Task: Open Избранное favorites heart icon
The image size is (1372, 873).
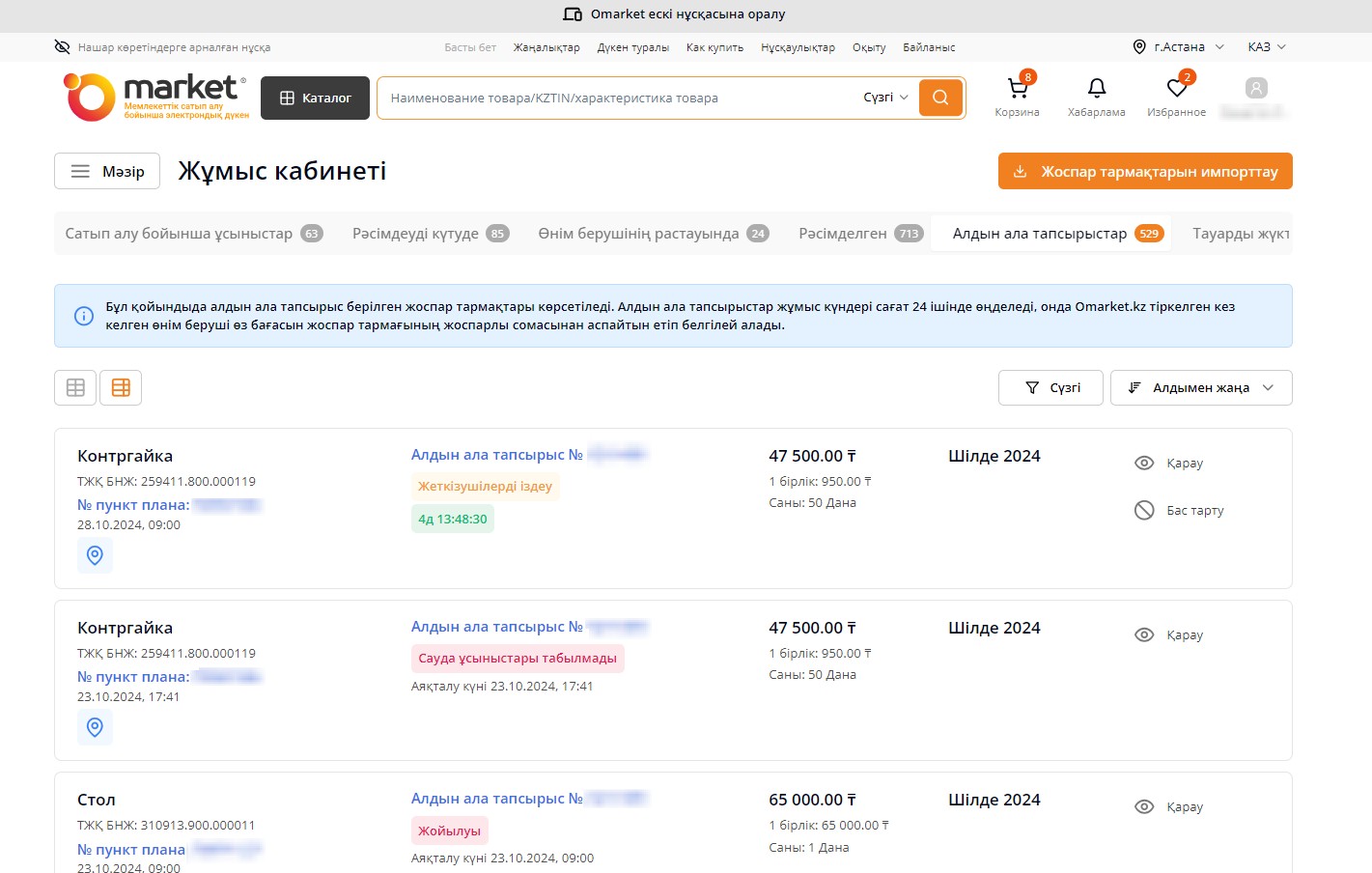Action: pos(1176,90)
